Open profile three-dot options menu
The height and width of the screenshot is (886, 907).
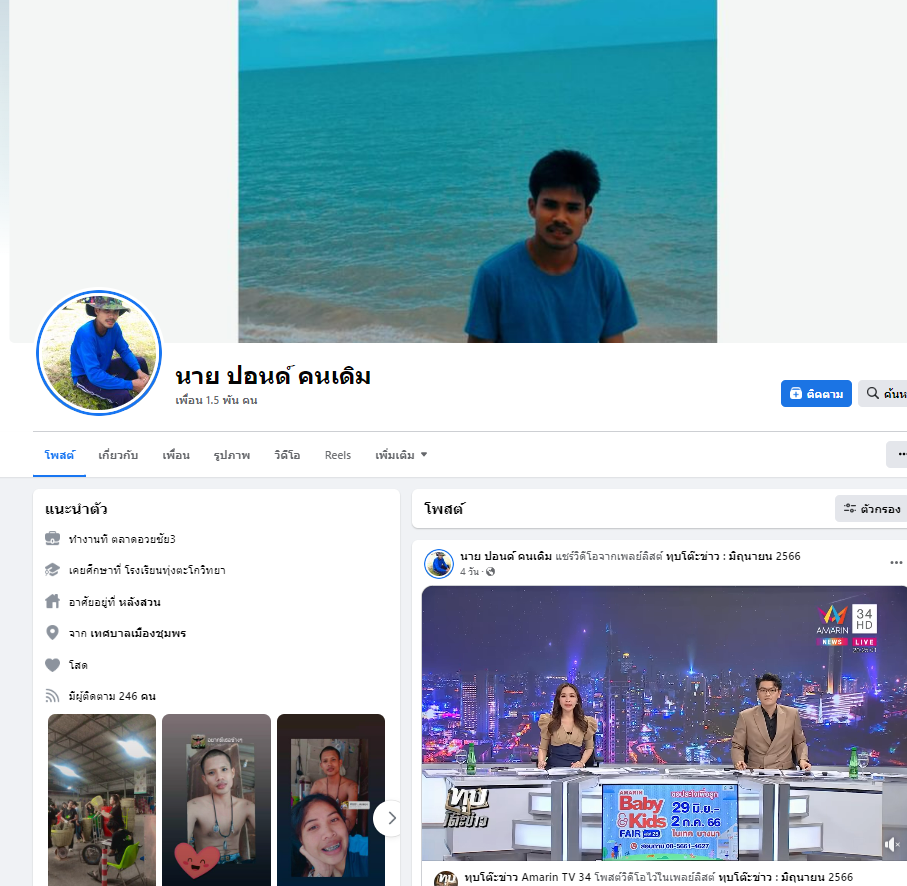pyautogui.click(x=898, y=455)
